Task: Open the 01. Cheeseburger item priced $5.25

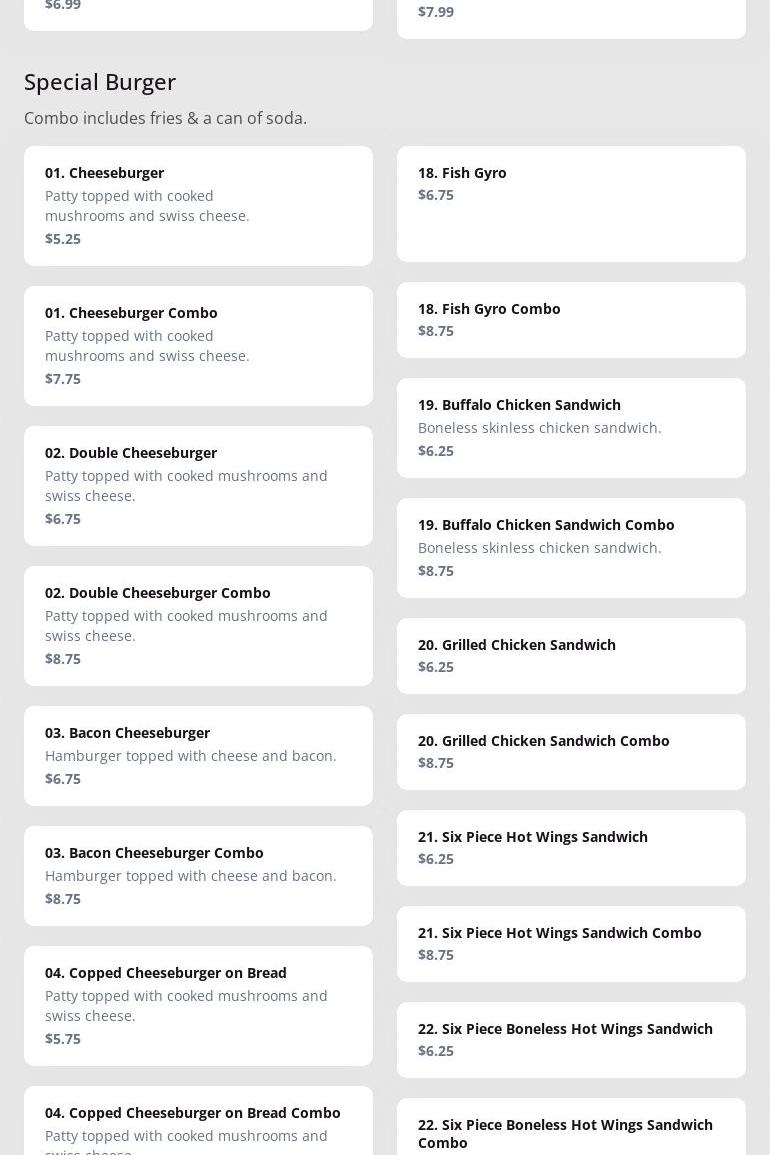Action: pyautogui.click(x=198, y=206)
